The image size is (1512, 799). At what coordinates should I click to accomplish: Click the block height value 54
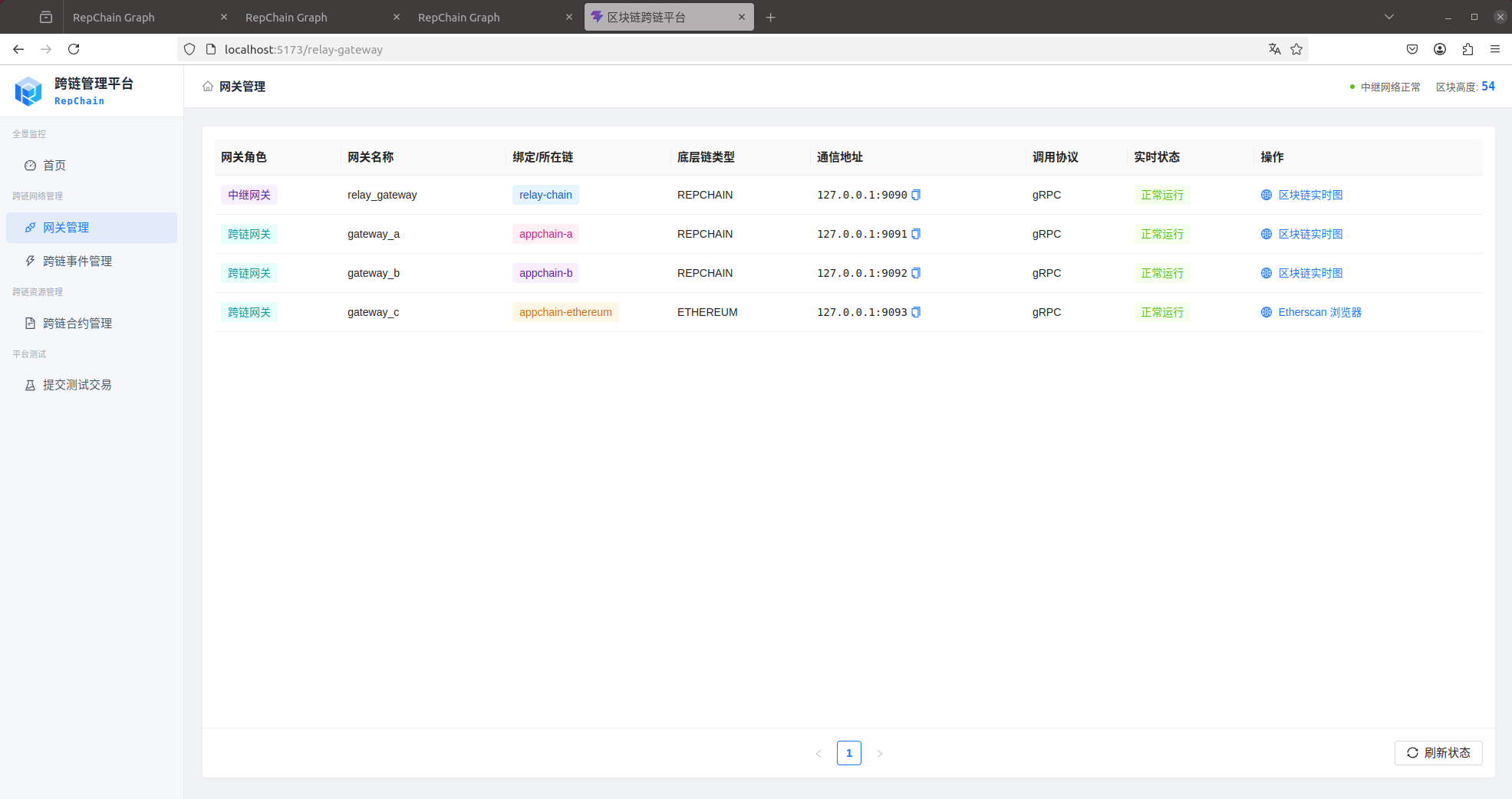point(1488,86)
